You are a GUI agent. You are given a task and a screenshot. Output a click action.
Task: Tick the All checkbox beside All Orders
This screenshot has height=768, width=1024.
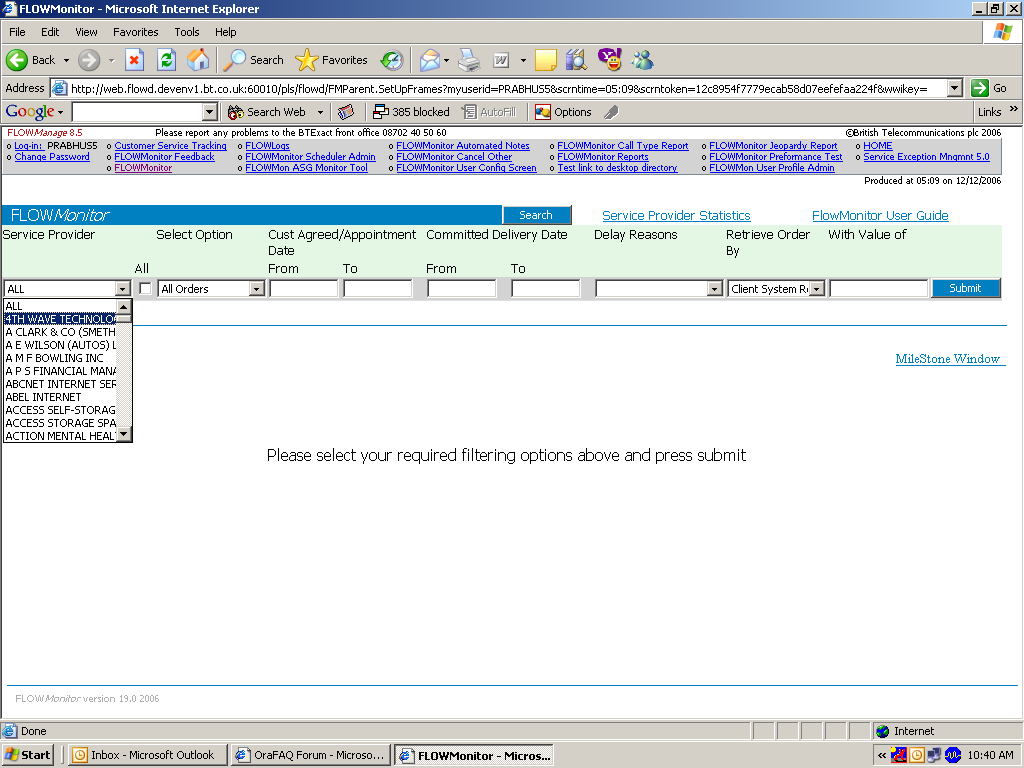(145, 289)
